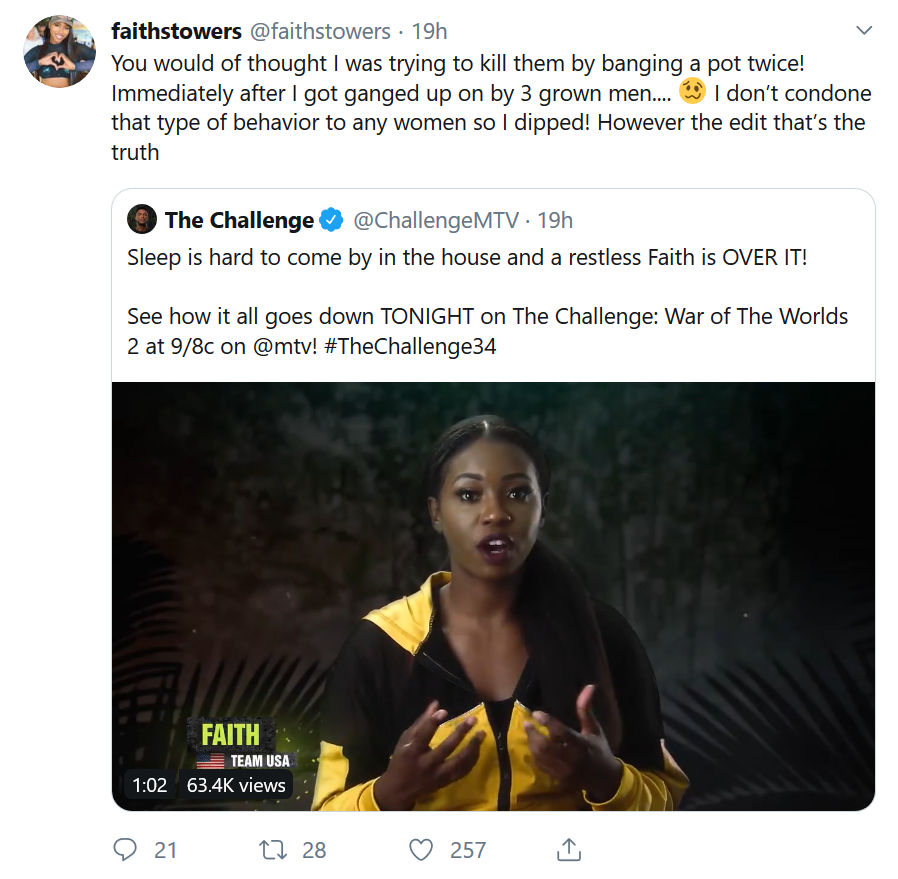Open the faithstowers display name link
Viewport: 898px width, 879px height.
tap(176, 31)
